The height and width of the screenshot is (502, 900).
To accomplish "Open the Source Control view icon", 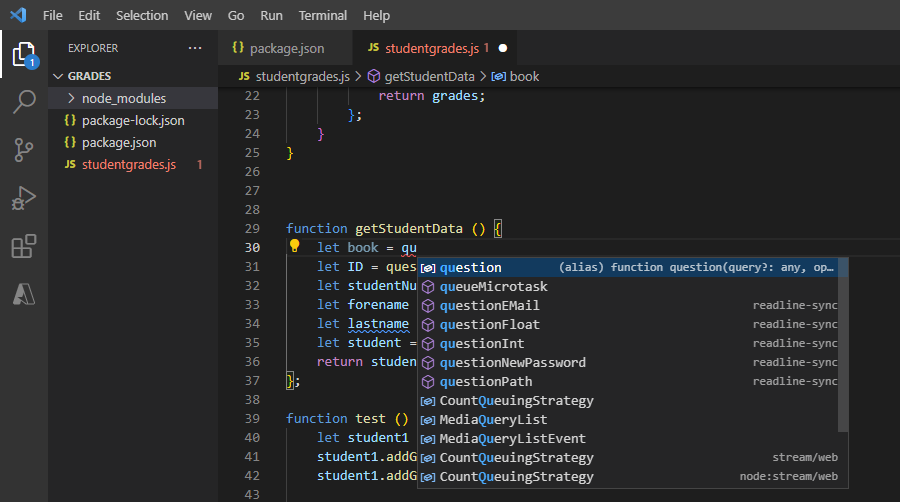I will pos(24,150).
